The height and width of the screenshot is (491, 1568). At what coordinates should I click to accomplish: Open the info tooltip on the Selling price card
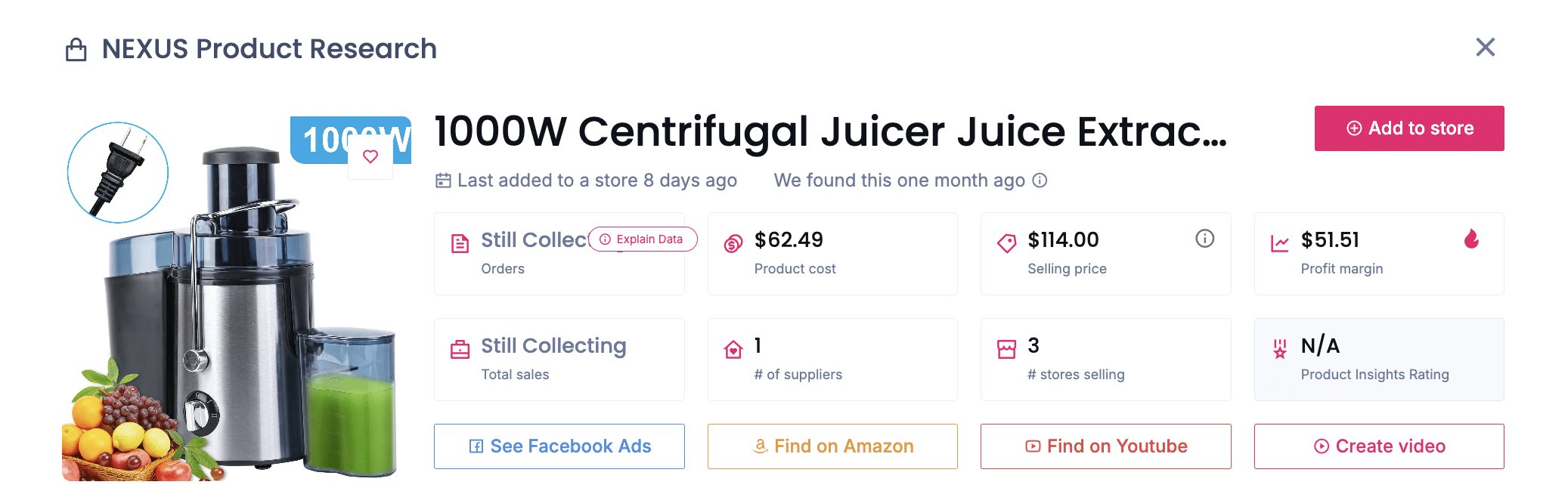[1204, 239]
